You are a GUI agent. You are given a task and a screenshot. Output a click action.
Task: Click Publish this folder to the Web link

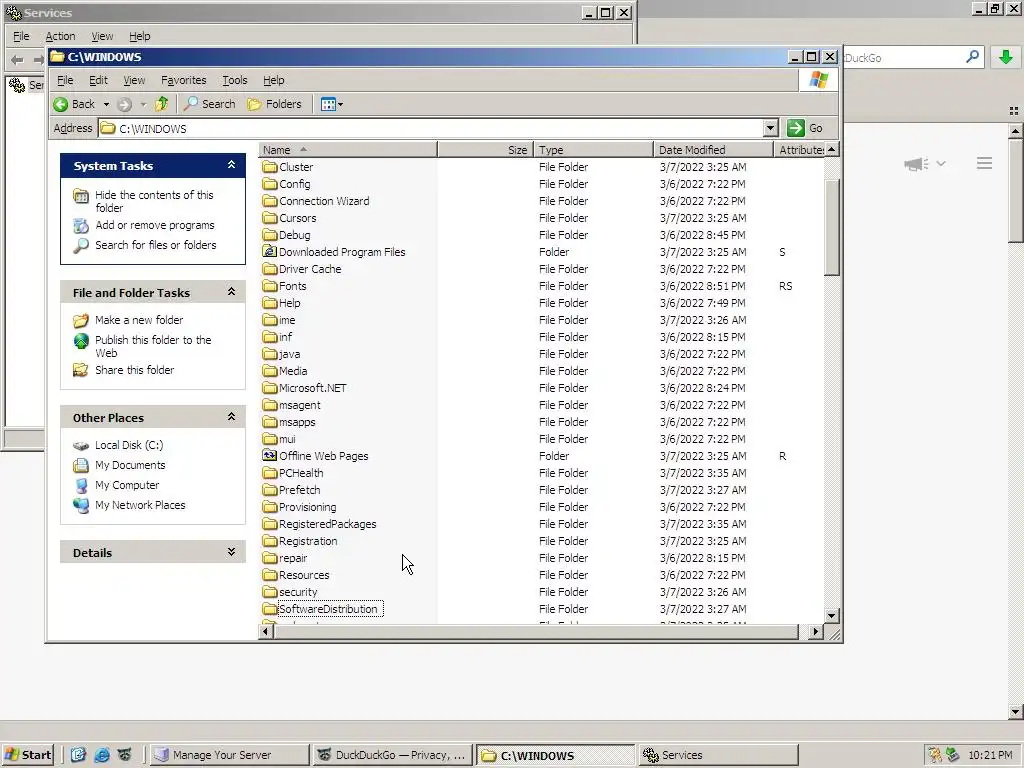153,346
